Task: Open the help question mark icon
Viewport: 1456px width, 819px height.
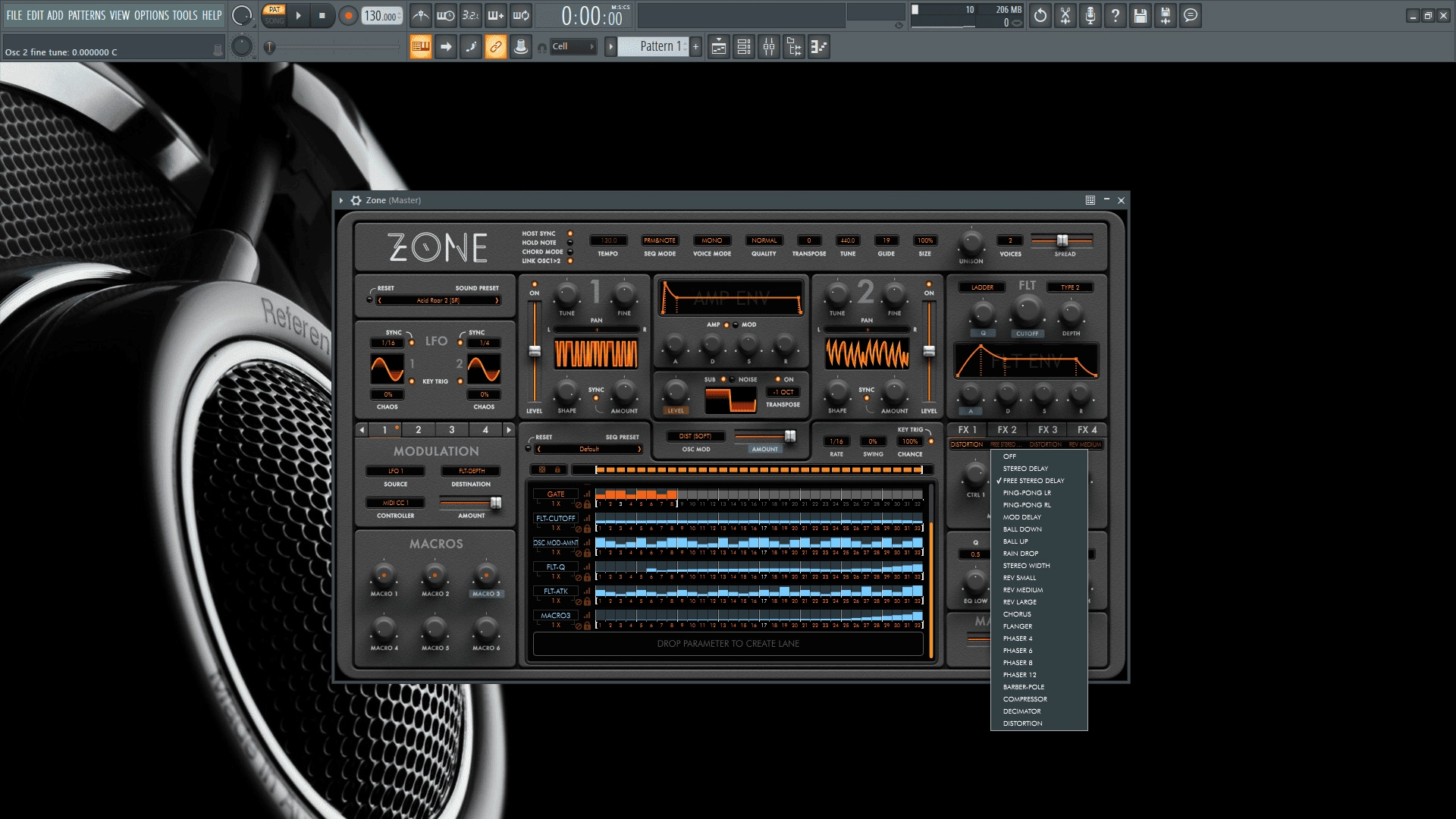Action: click(1116, 15)
